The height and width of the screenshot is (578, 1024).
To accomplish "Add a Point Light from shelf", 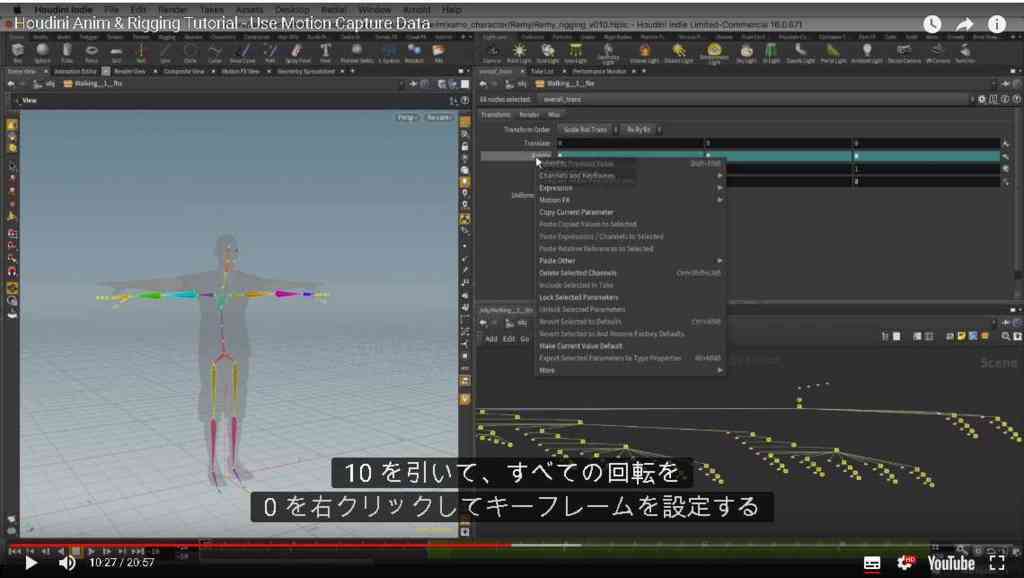I will point(519,52).
